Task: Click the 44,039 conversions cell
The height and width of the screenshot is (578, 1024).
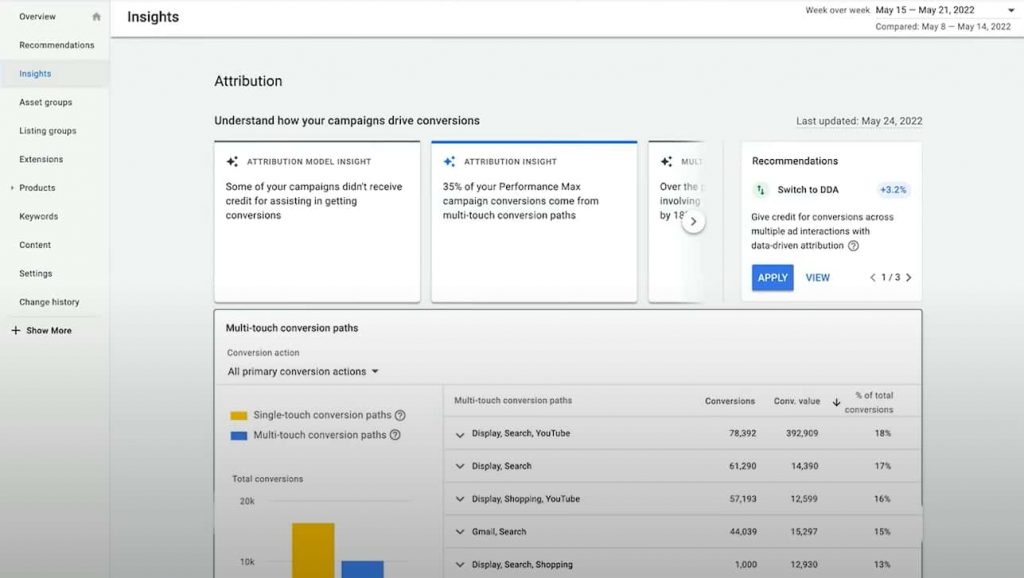Action: coord(743,532)
